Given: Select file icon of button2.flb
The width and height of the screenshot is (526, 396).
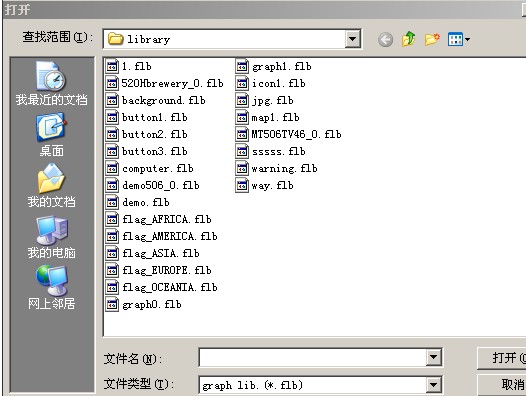Looking at the screenshot, I should (112, 134).
